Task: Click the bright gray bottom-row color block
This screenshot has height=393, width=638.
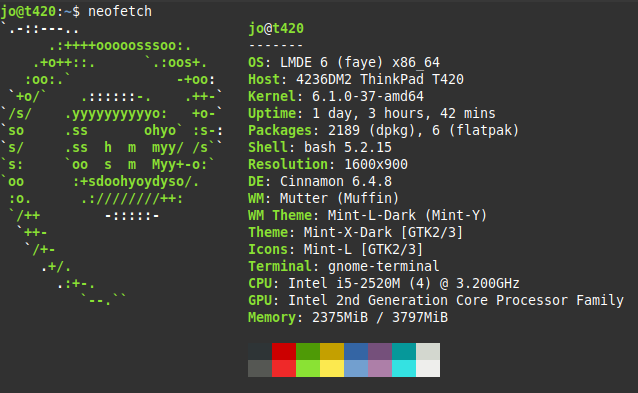Action: tap(260, 369)
